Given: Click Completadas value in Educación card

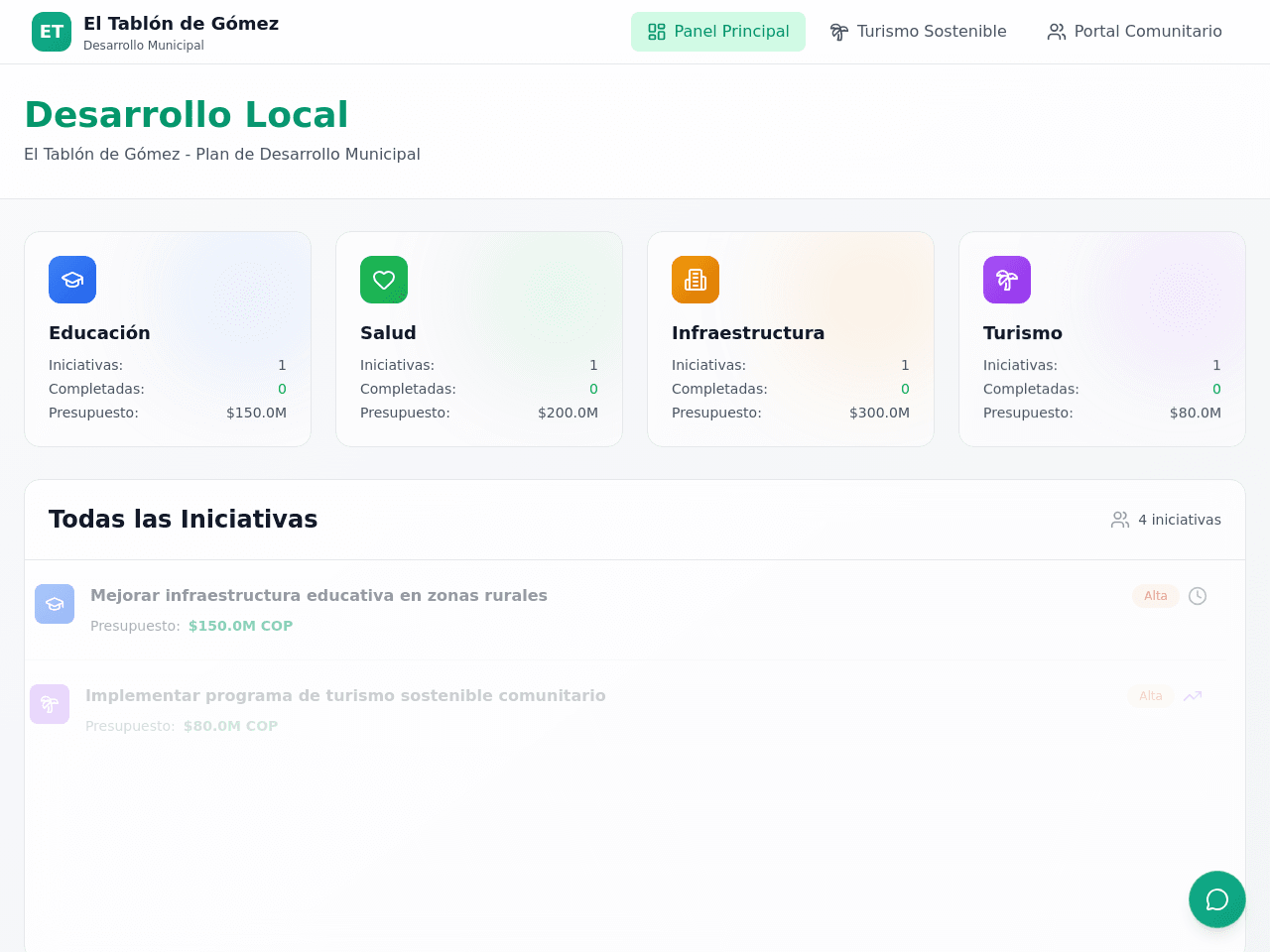Looking at the screenshot, I should pyautogui.click(x=282, y=389).
